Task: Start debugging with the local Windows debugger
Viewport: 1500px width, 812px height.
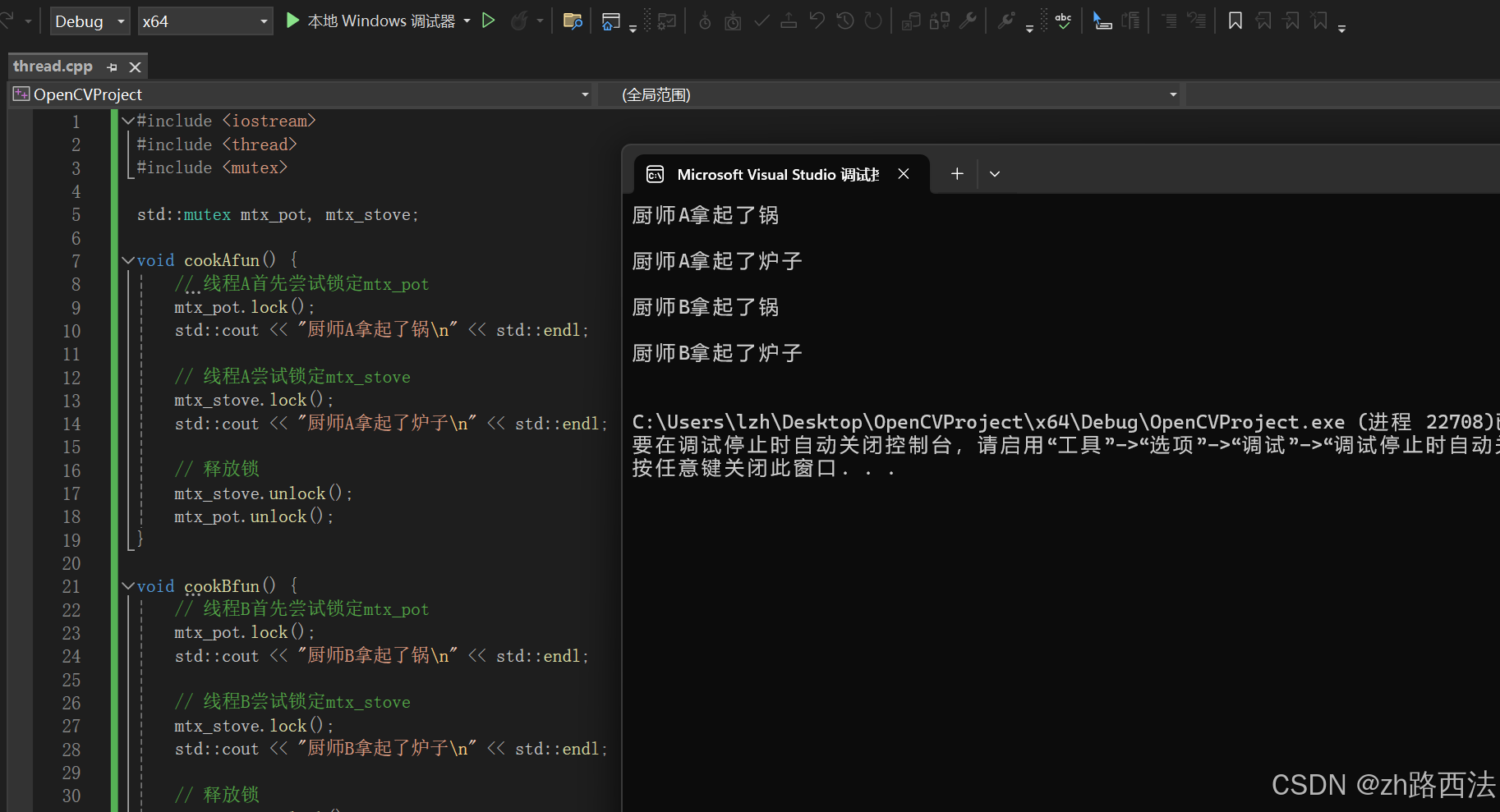Action: [x=370, y=21]
